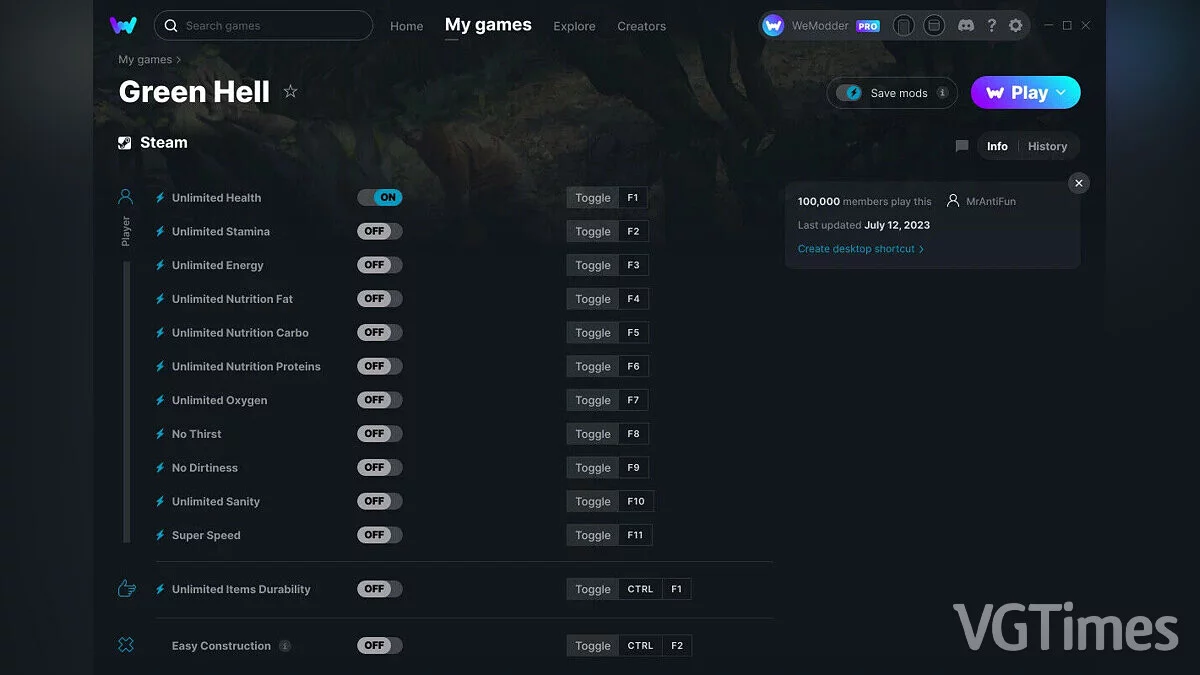1200x675 pixels.
Task: Switch to the History tab
Action: pyautogui.click(x=1047, y=146)
